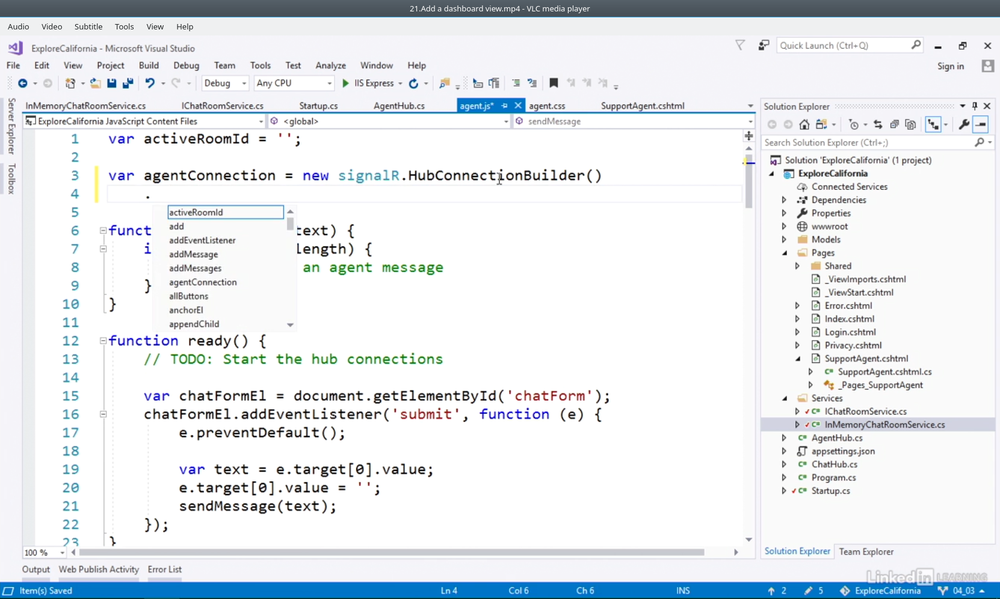
Task: Switch to Team Explorer tab
Action: pos(866,552)
